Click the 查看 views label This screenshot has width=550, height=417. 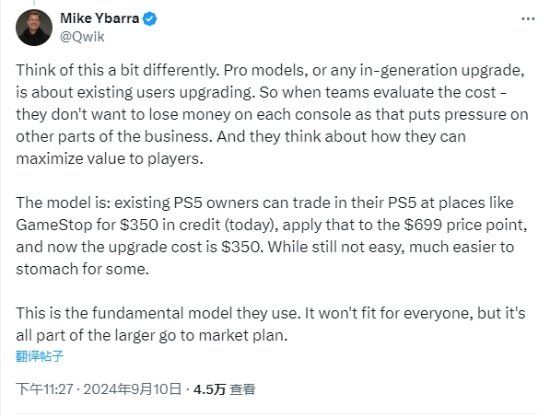click(x=242, y=389)
